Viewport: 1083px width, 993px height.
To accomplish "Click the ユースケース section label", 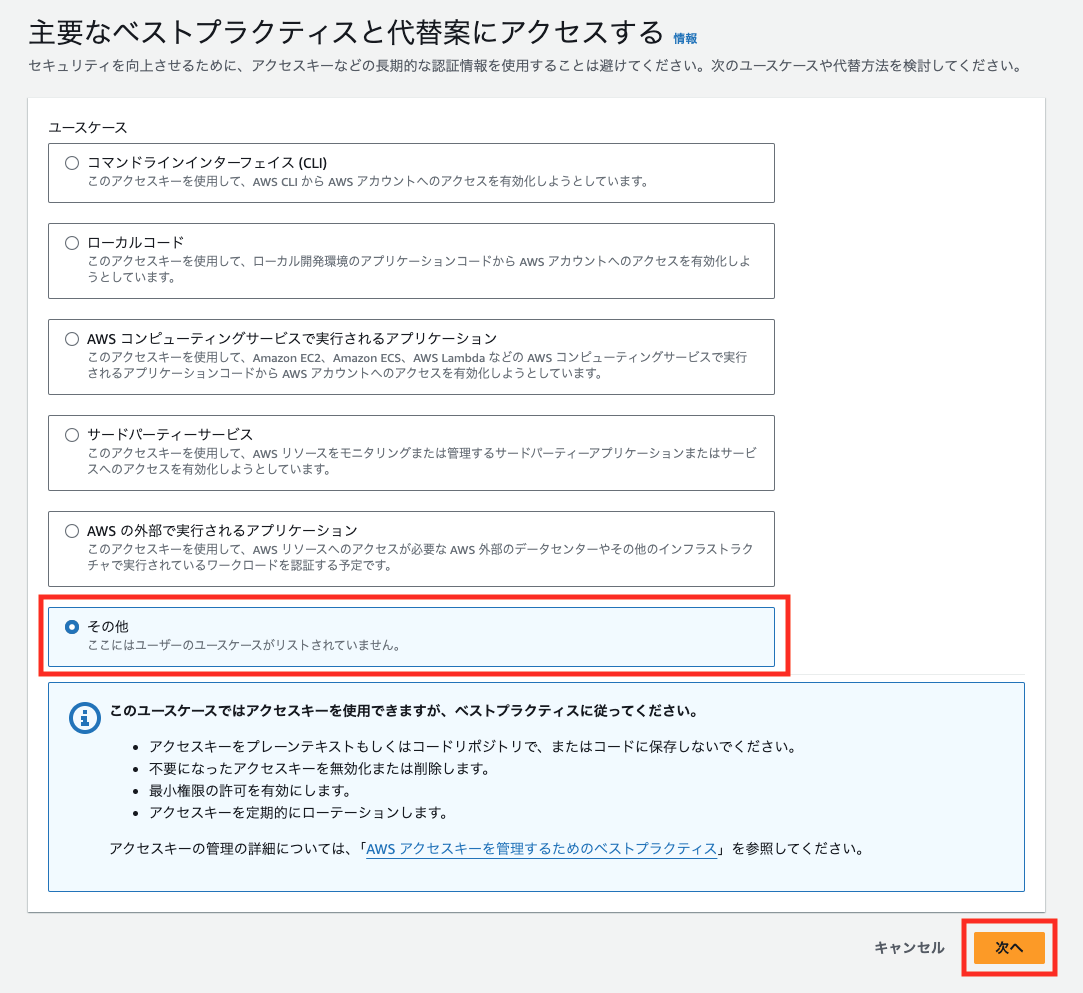I will pyautogui.click(x=88, y=127).
